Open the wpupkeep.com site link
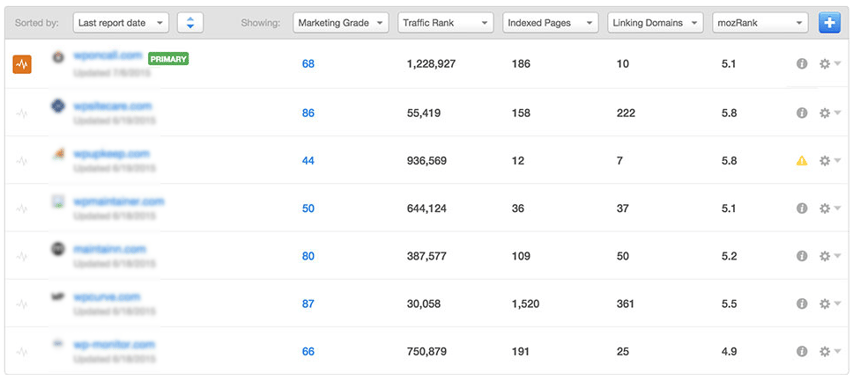 [112, 154]
